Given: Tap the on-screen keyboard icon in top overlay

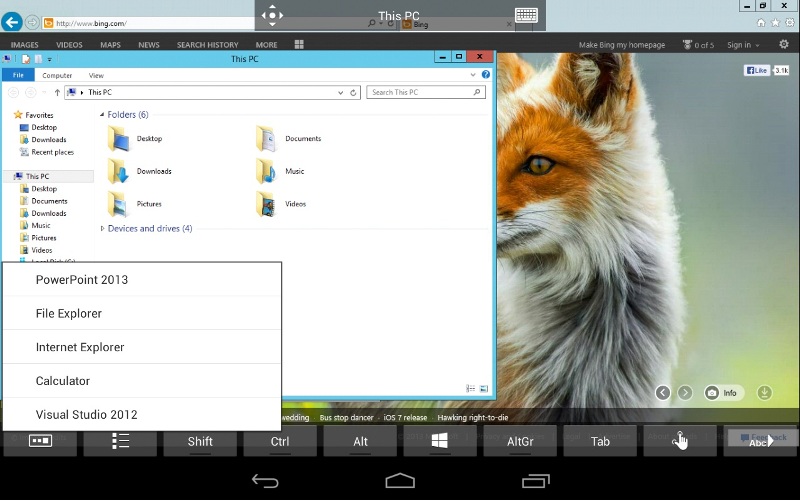Looking at the screenshot, I should coord(527,15).
